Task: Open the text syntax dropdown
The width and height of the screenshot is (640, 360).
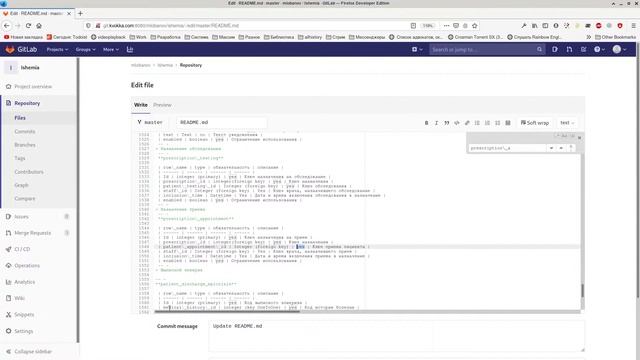Action: (567, 123)
